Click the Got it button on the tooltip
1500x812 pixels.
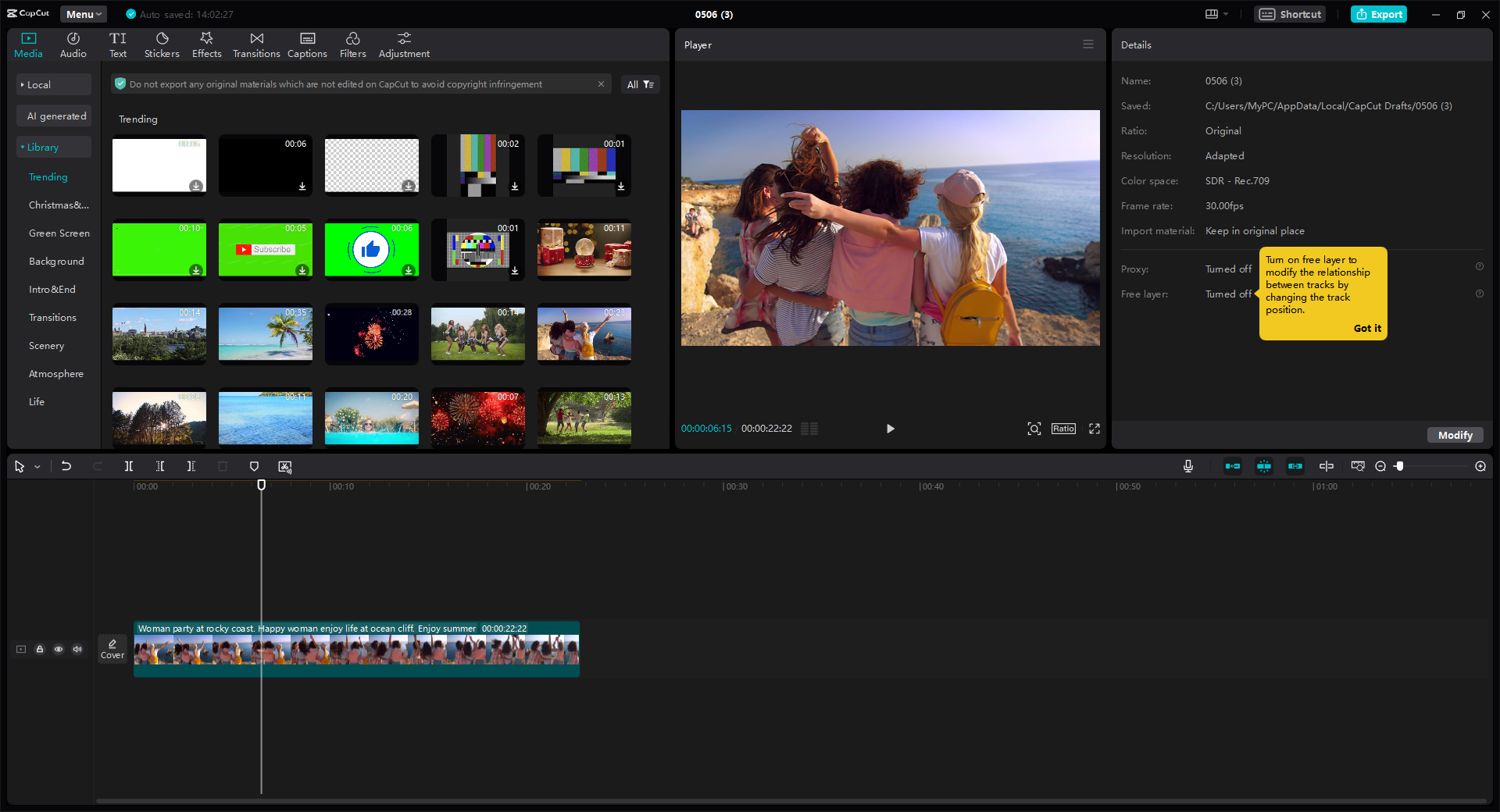click(1366, 328)
